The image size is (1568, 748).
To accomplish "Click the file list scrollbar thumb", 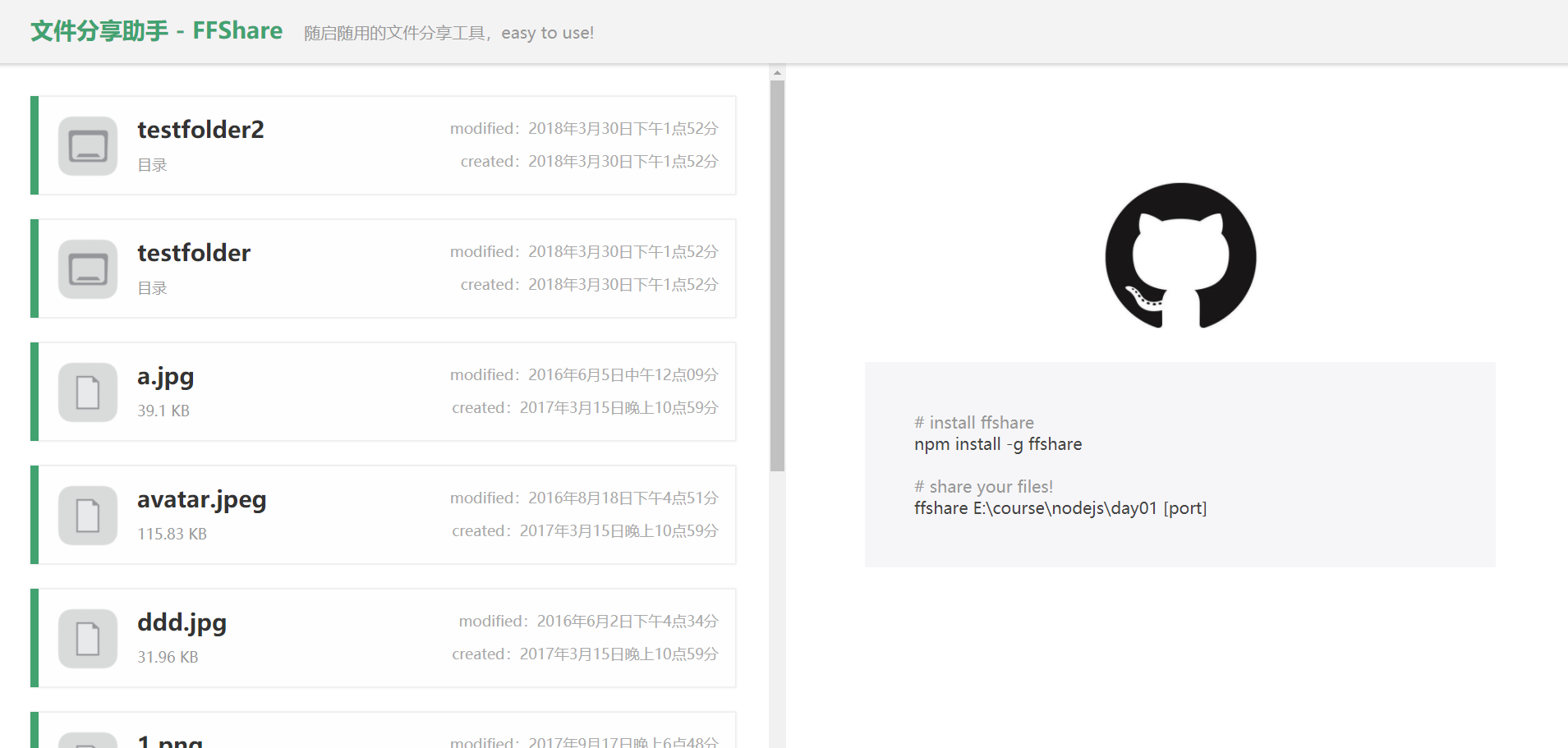I will [x=777, y=275].
